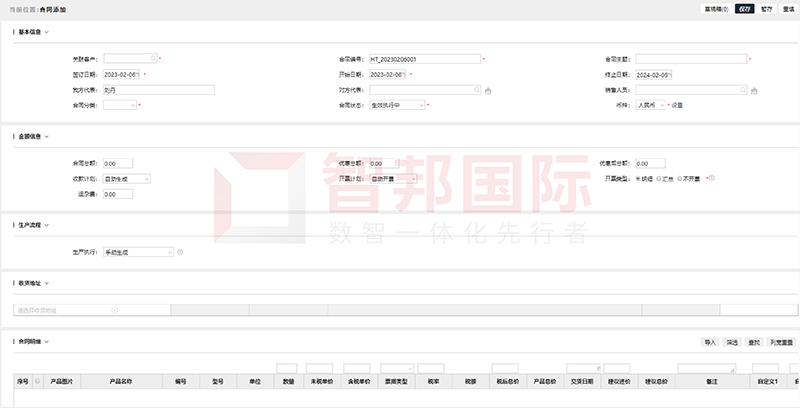Select the 不开票 invoice type radio

(680, 178)
